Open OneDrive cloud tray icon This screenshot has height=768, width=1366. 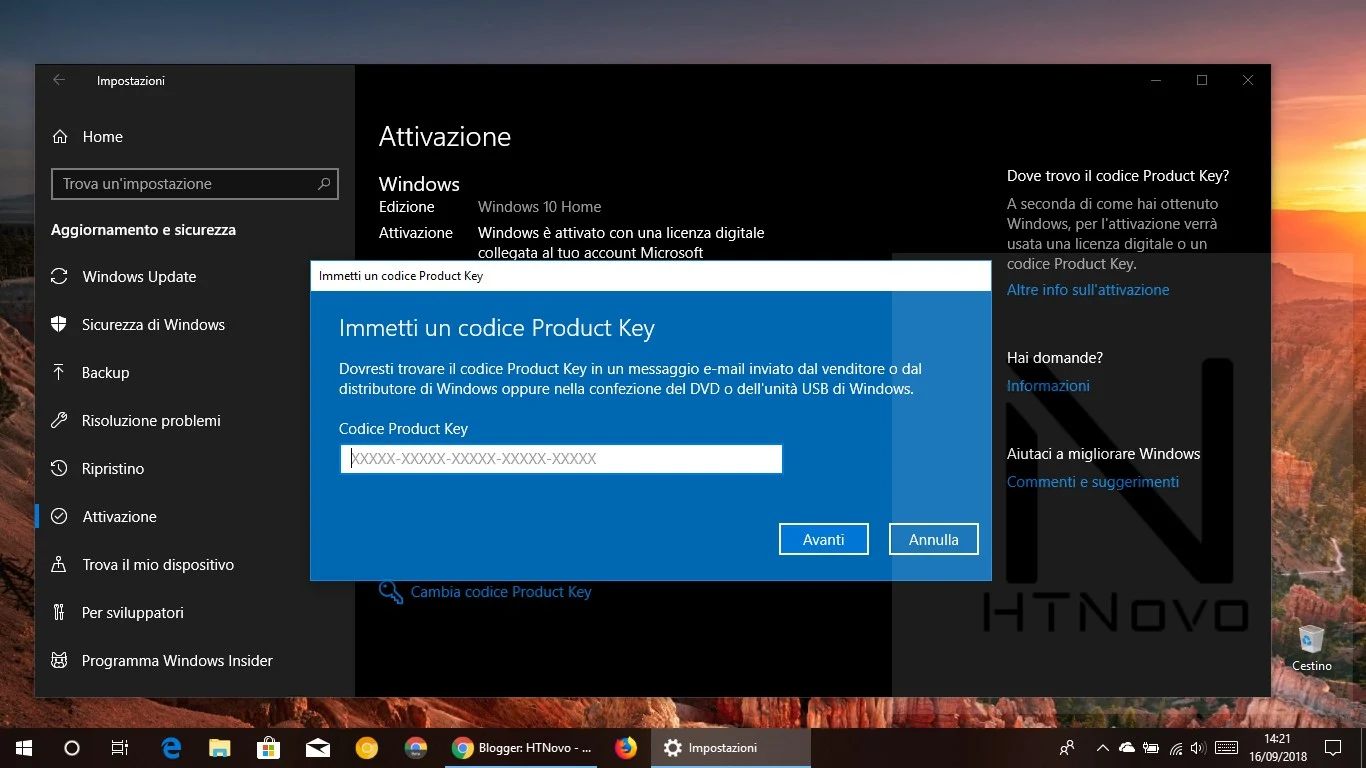pyautogui.click(x=1127, y=748)
